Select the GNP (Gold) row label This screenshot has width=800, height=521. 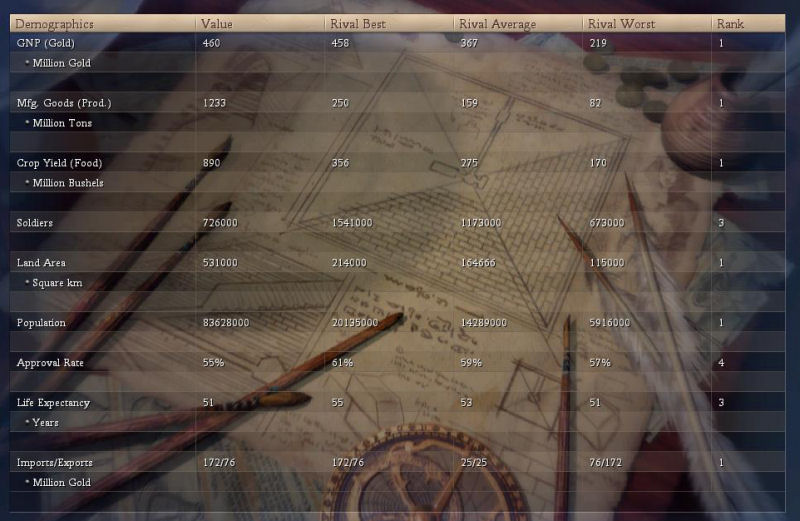coord(45,43)
